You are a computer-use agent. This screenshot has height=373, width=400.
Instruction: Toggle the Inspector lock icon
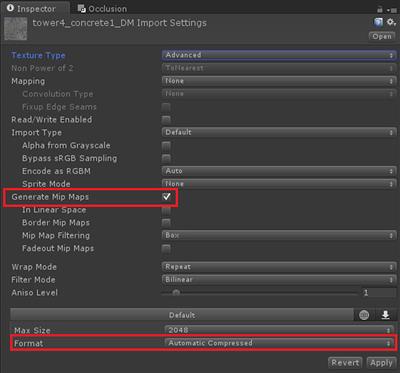click(x=380, y=9)
